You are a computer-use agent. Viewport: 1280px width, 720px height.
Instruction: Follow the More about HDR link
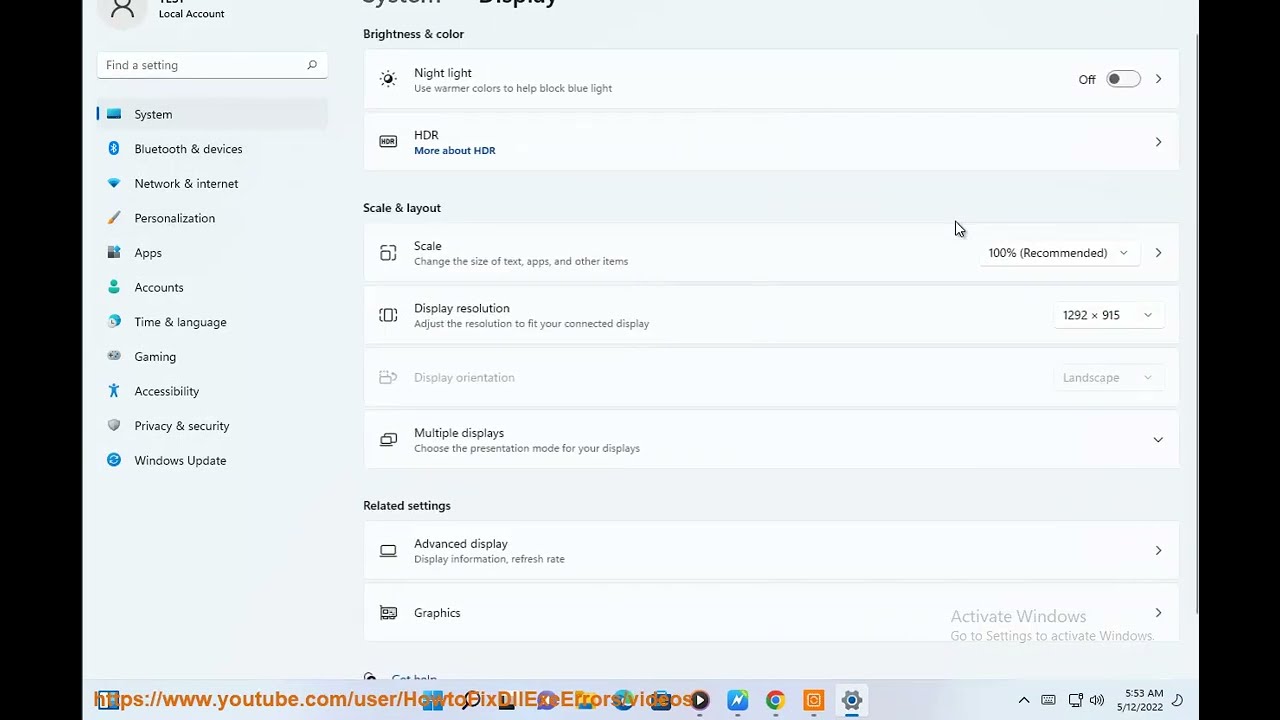[455, 151]
